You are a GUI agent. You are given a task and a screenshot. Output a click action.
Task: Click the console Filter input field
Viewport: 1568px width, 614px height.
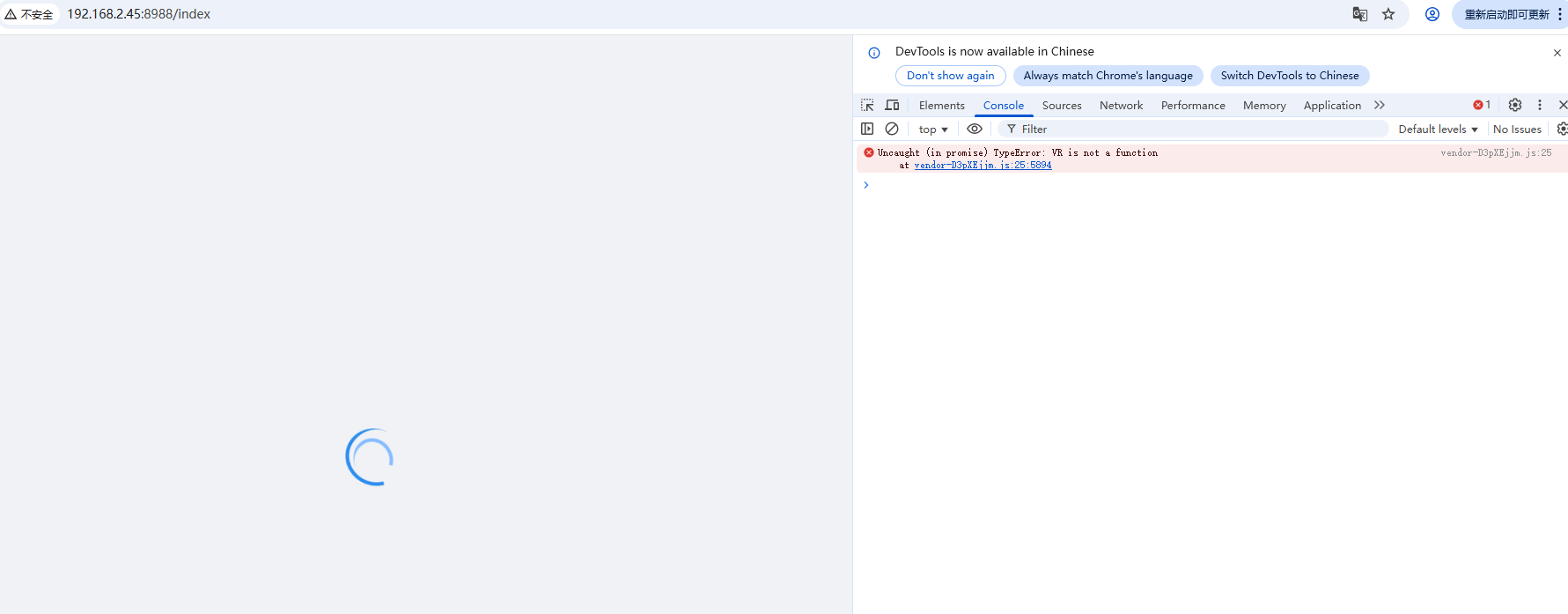click(x=1197, y=129)
